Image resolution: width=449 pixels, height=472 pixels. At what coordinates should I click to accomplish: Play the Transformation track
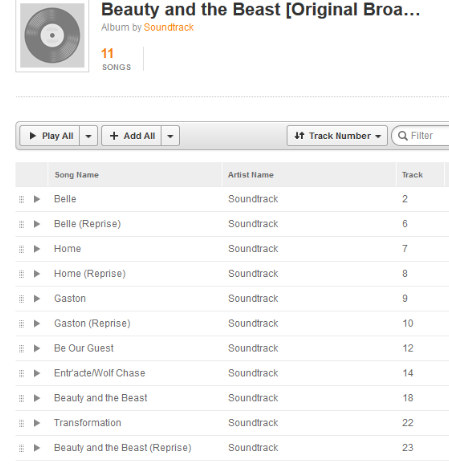click(x=37, y=423)
